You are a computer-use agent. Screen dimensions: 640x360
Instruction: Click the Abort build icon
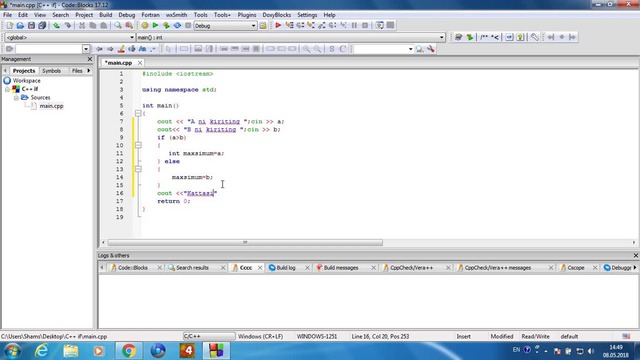click(x=188, y=25)
